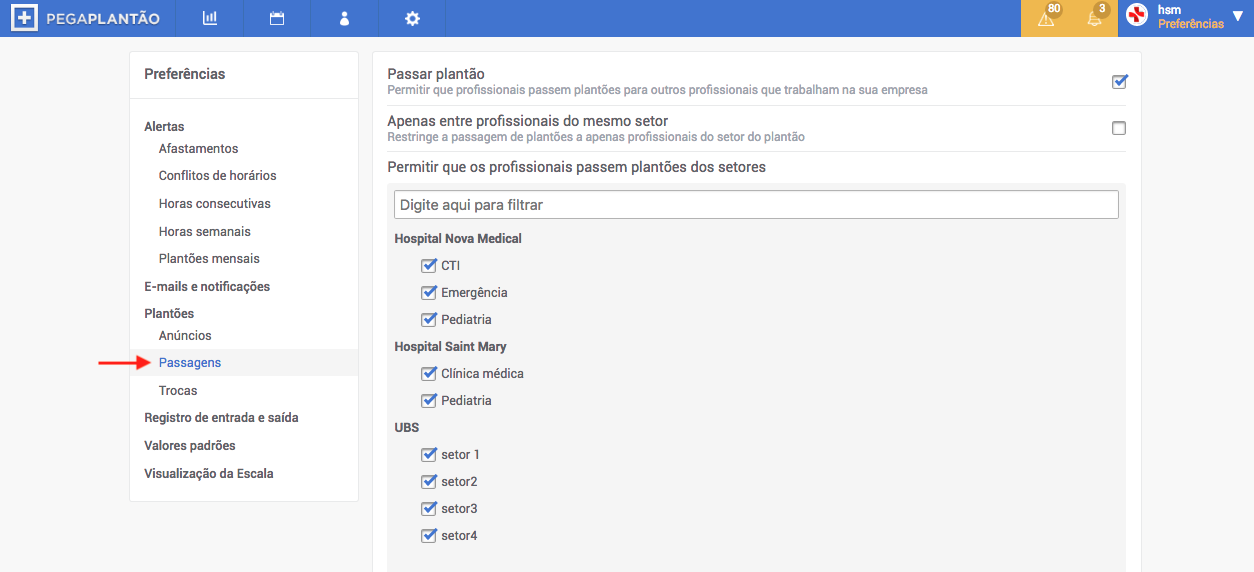This screenshot has height=572, width=1254.
Task: View the warning alerts triangle icon
Action: pyautogui.click(x=1046, y=19)
